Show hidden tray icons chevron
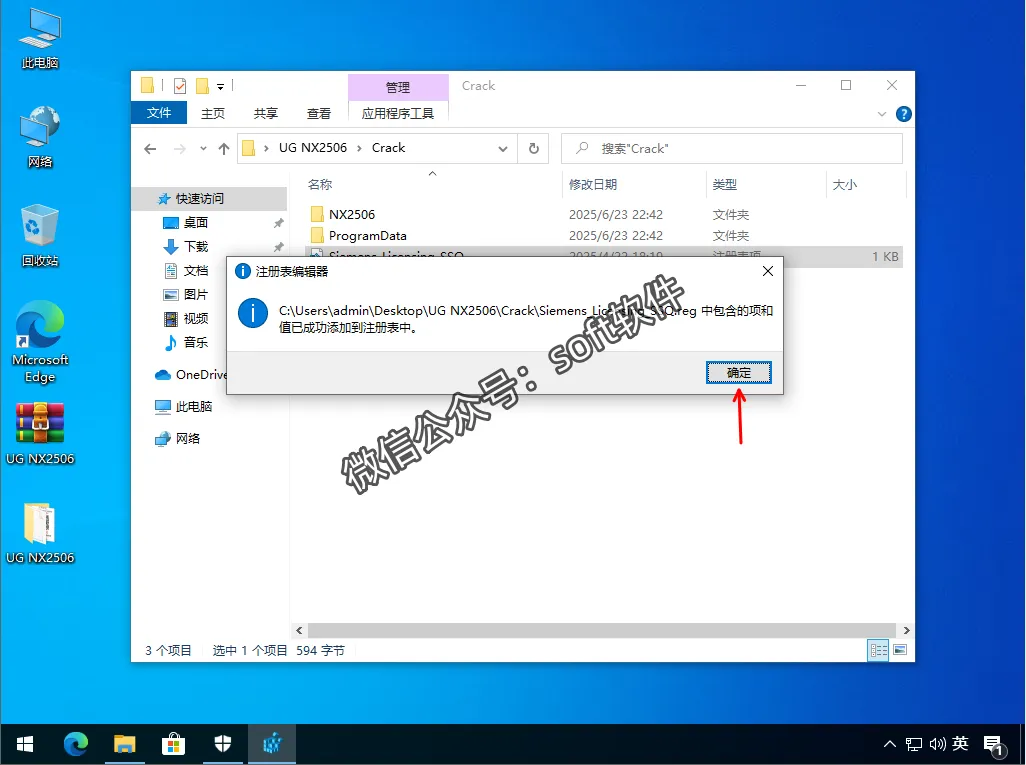 point(889,744)
